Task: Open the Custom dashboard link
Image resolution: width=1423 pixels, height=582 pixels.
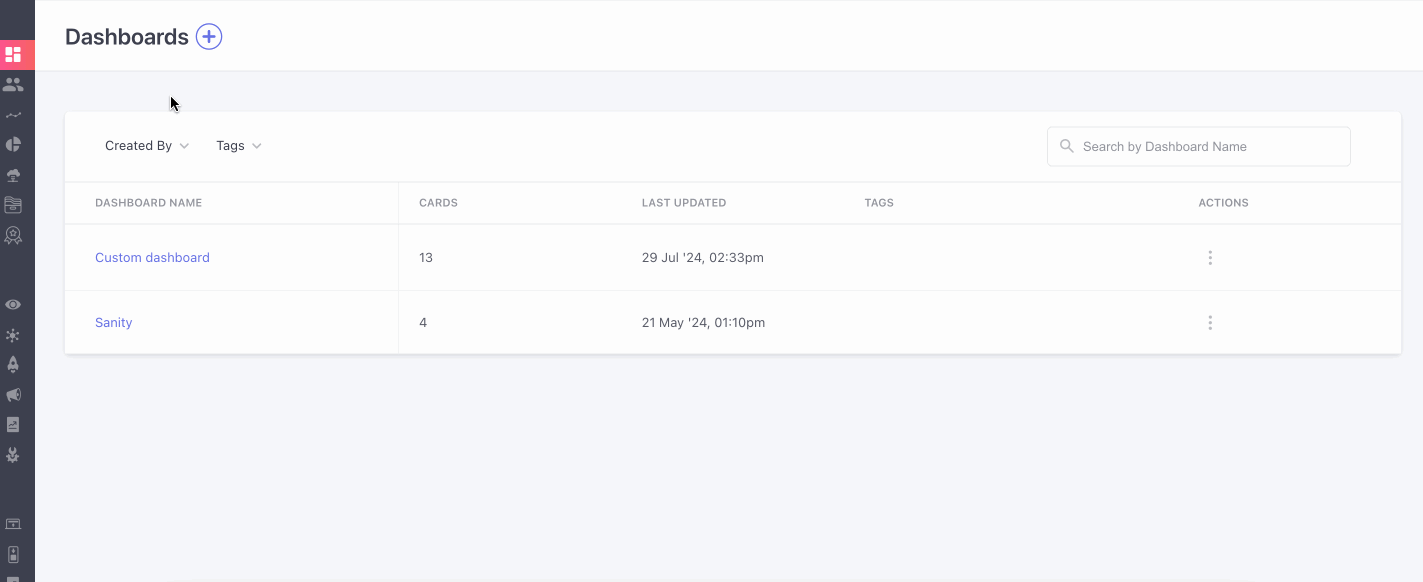Action: [x=152, y=258]
